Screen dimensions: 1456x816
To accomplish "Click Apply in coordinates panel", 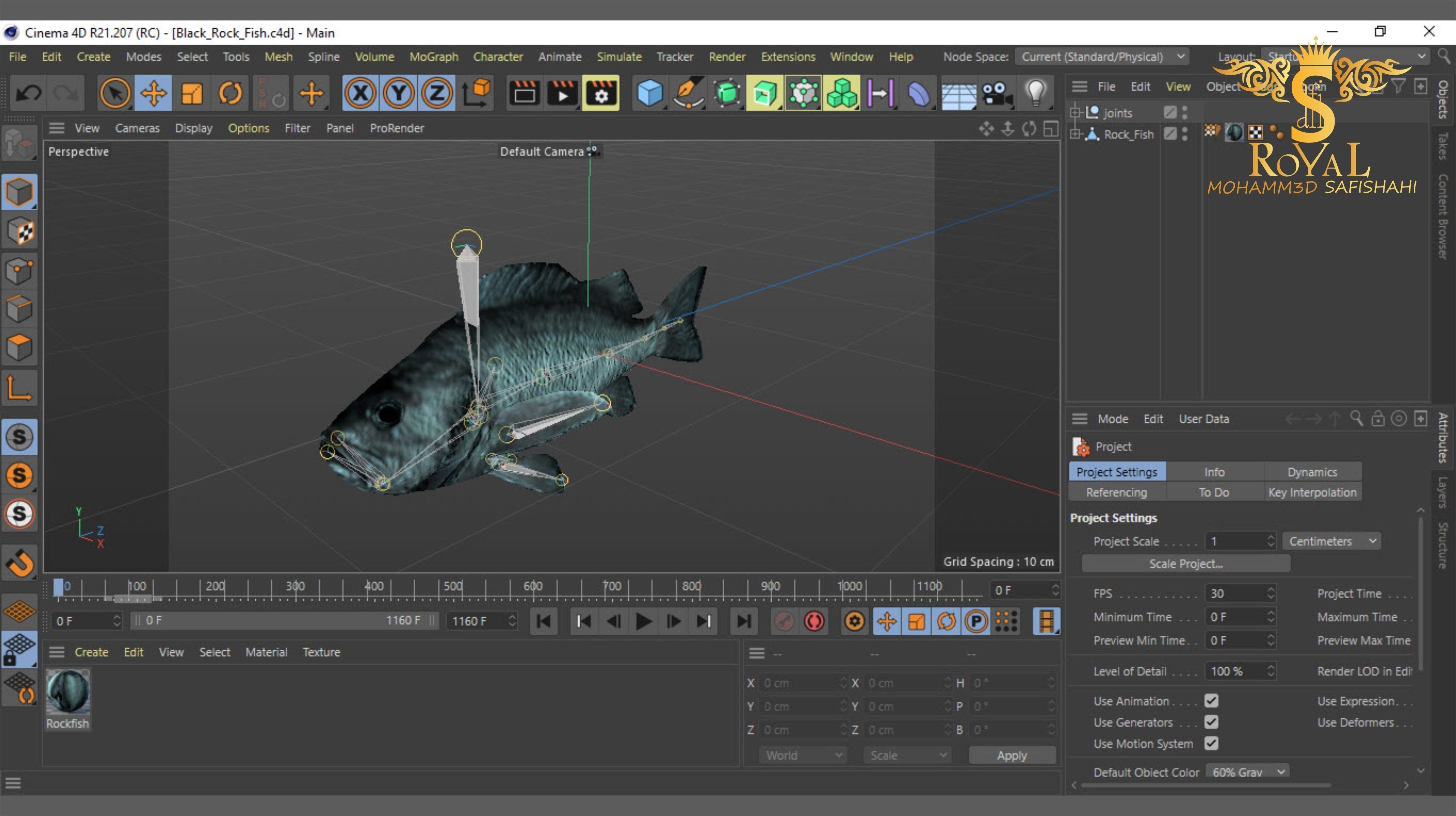I will 1011,756.
